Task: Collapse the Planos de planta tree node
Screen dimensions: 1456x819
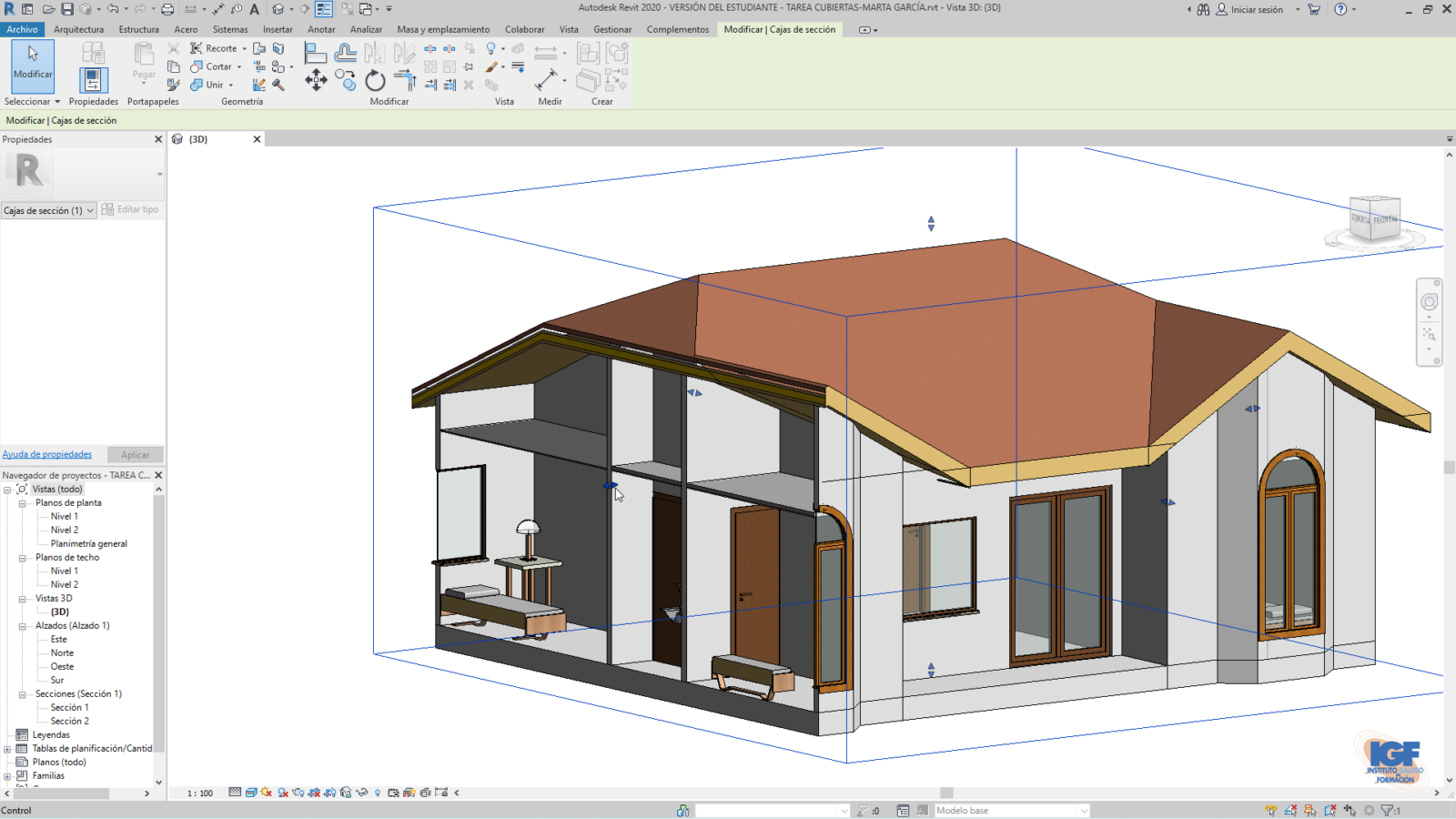Action: (x=23, y=503)
